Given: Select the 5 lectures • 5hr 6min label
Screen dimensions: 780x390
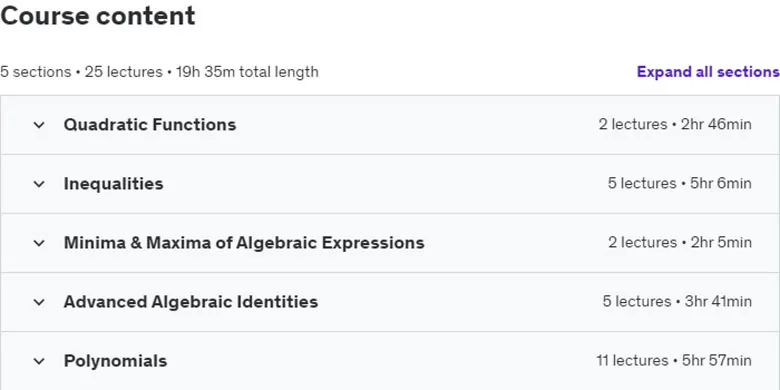Looking at the screenshot, I should [680, 184].
